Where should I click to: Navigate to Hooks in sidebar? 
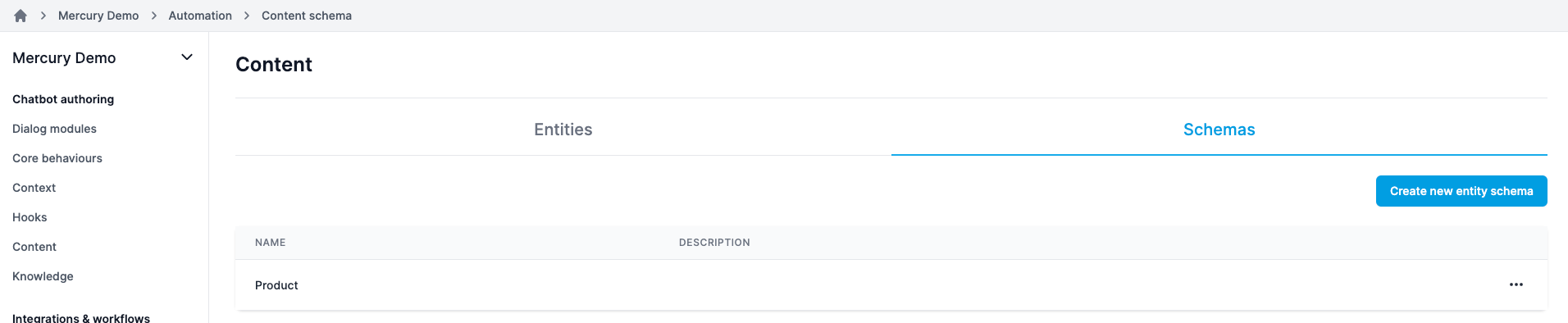tap(30, 217)
